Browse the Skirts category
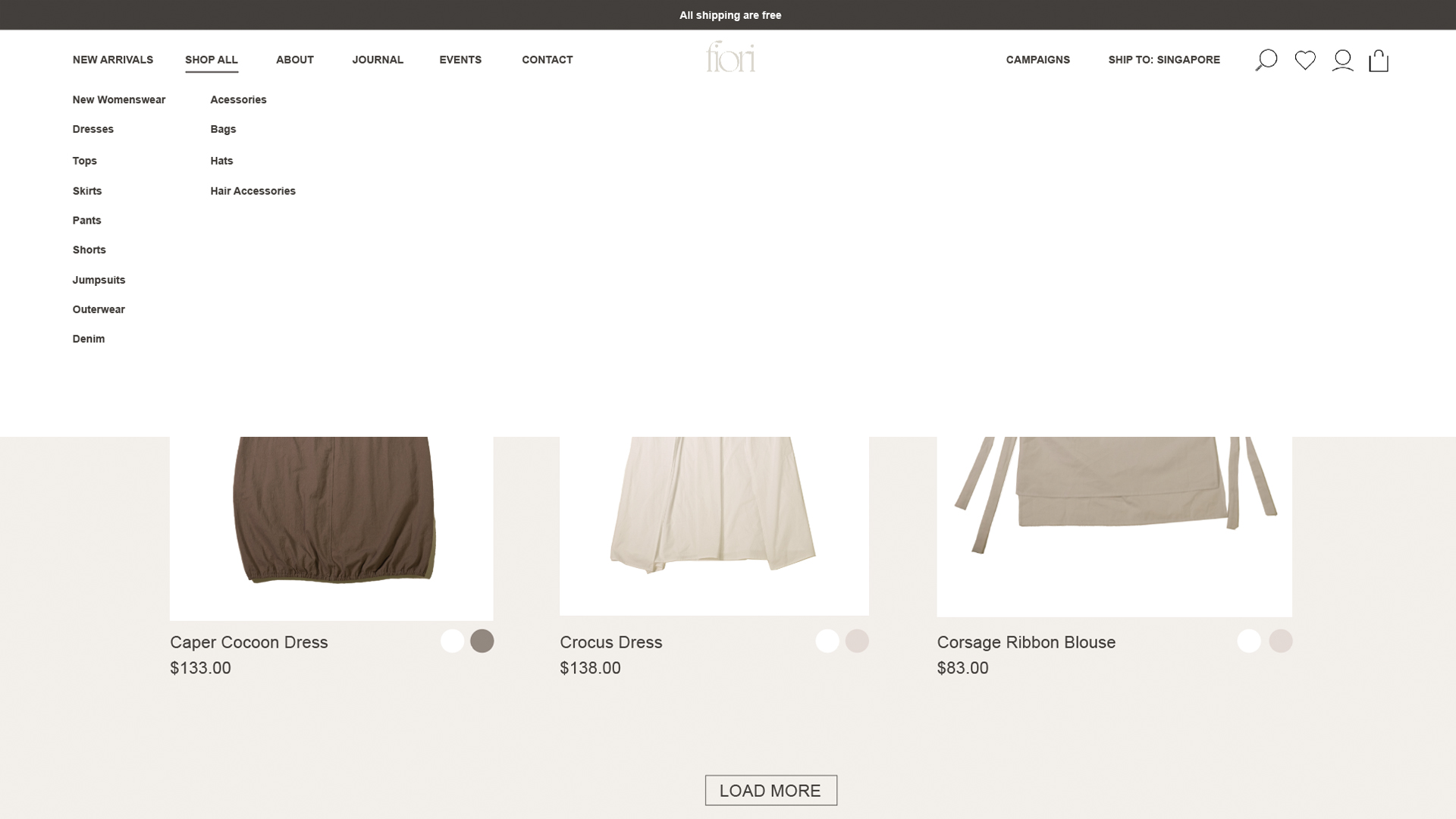 coord(87,191)
